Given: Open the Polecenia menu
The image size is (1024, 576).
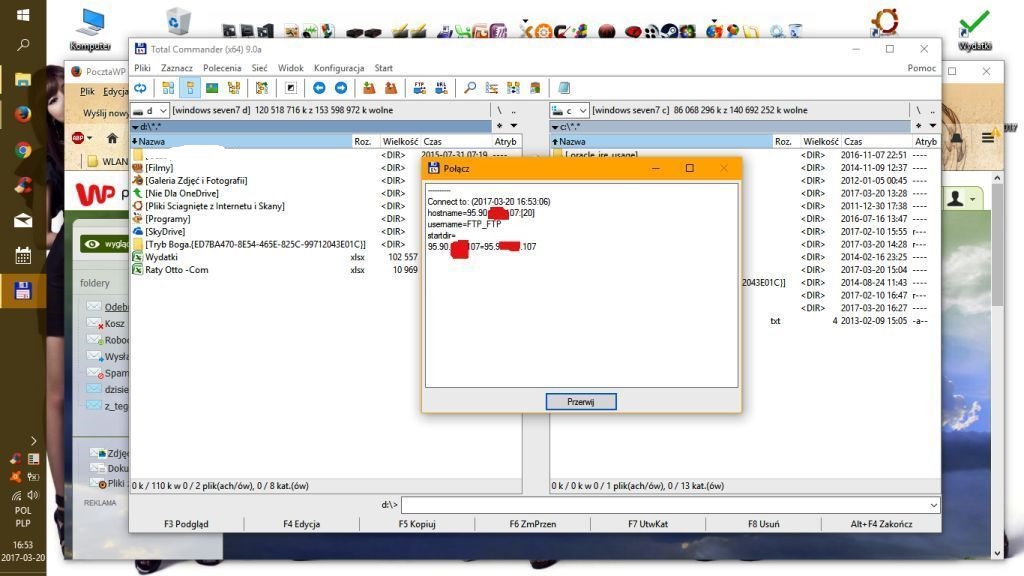Looking at the screenshot, I should point(222,68).
